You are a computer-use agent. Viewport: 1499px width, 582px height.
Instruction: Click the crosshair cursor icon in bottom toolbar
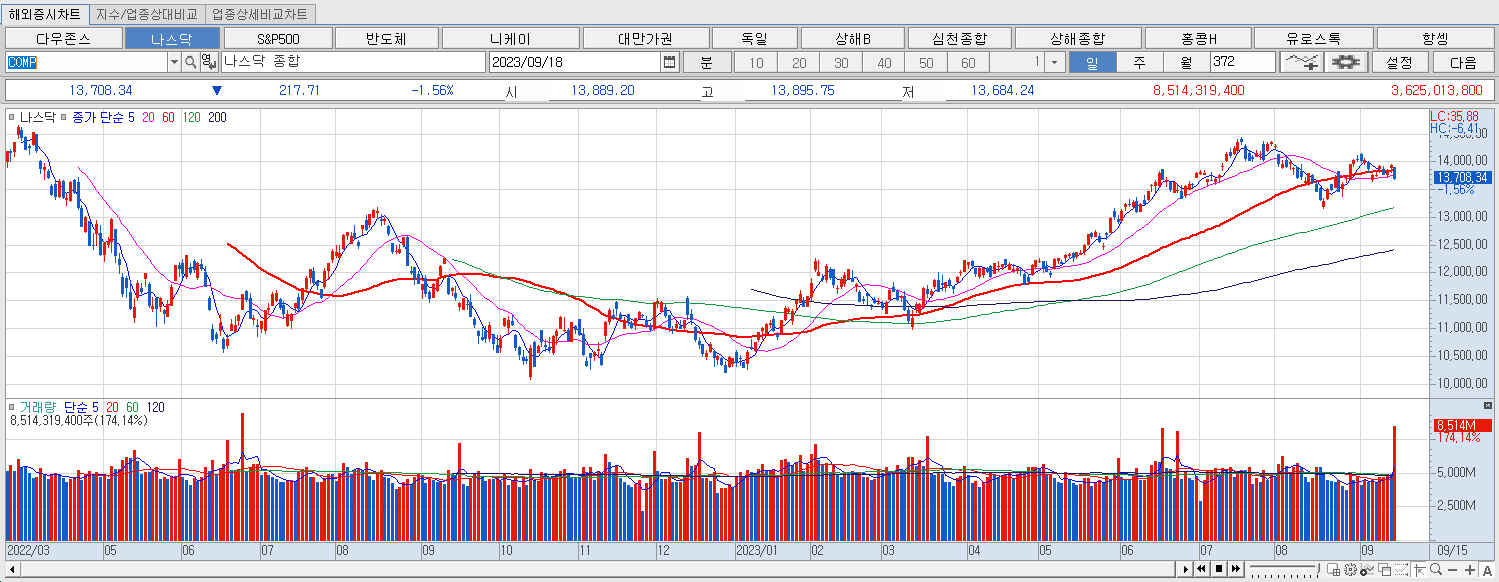pyautogui.click(x=1420, y=570)
